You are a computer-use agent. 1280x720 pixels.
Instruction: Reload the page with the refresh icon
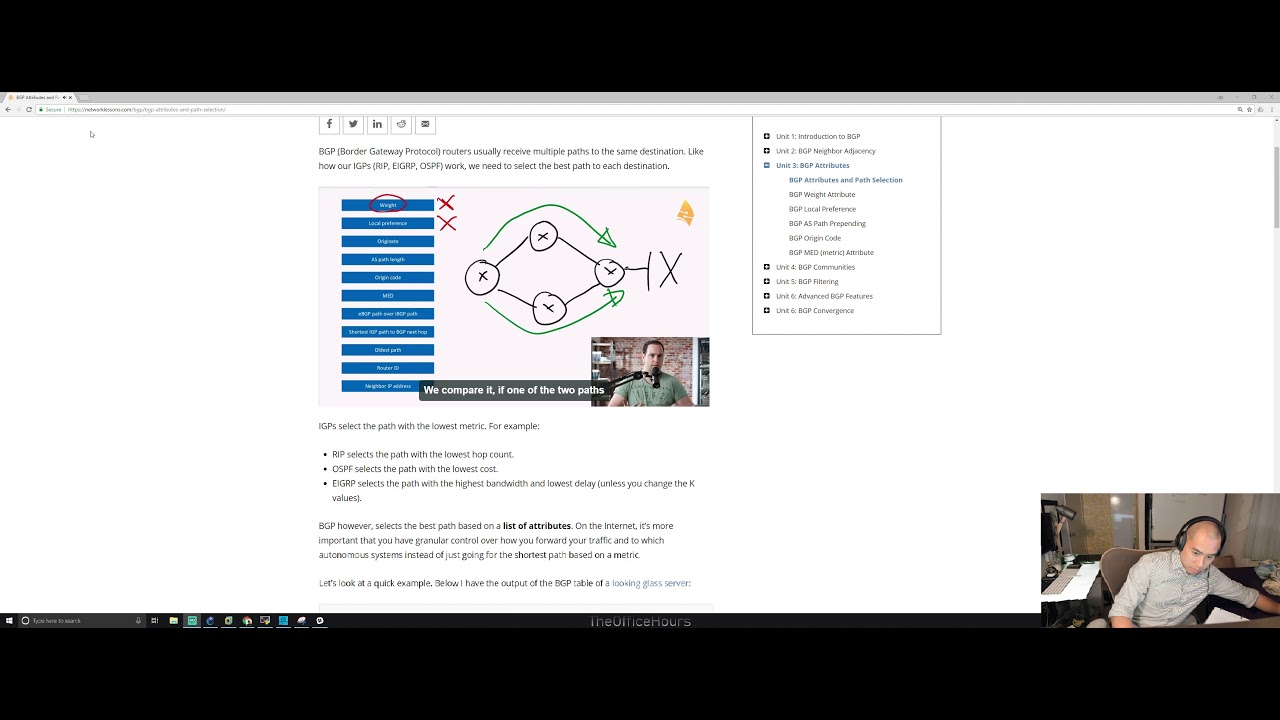coord(29,109)
